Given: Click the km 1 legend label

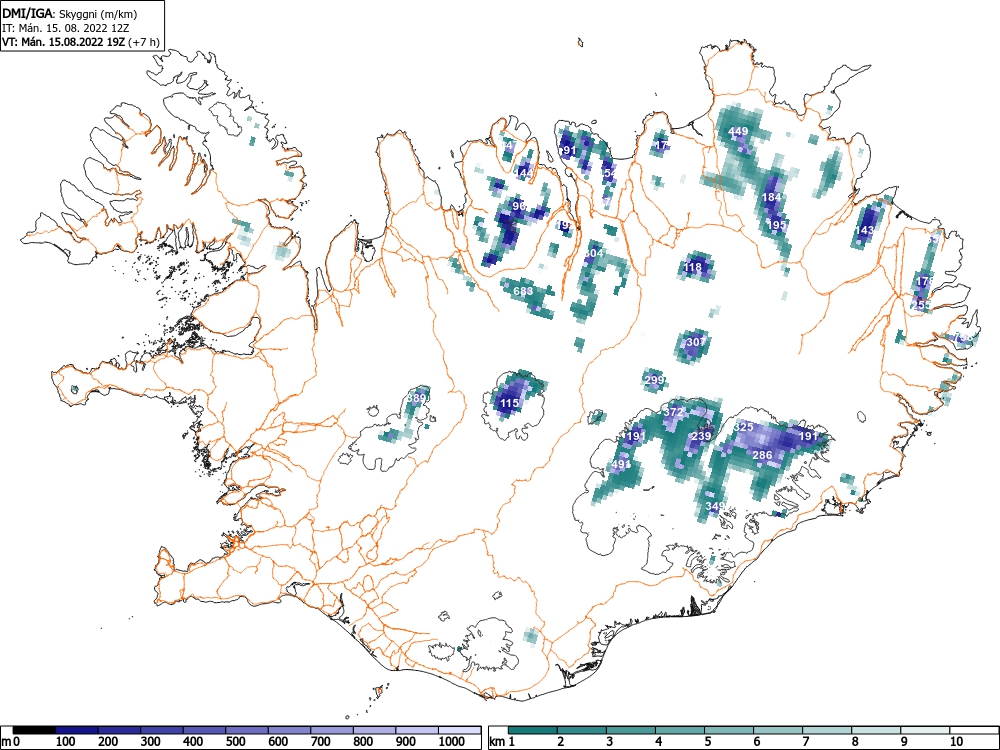Looking at the screenshot, I should [502, 742].
